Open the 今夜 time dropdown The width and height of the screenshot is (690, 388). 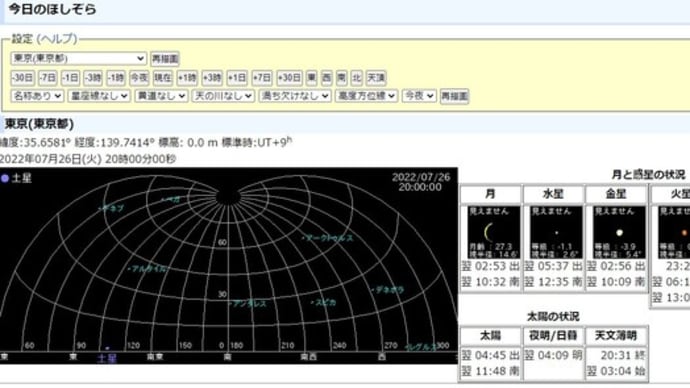click(419, 96)
